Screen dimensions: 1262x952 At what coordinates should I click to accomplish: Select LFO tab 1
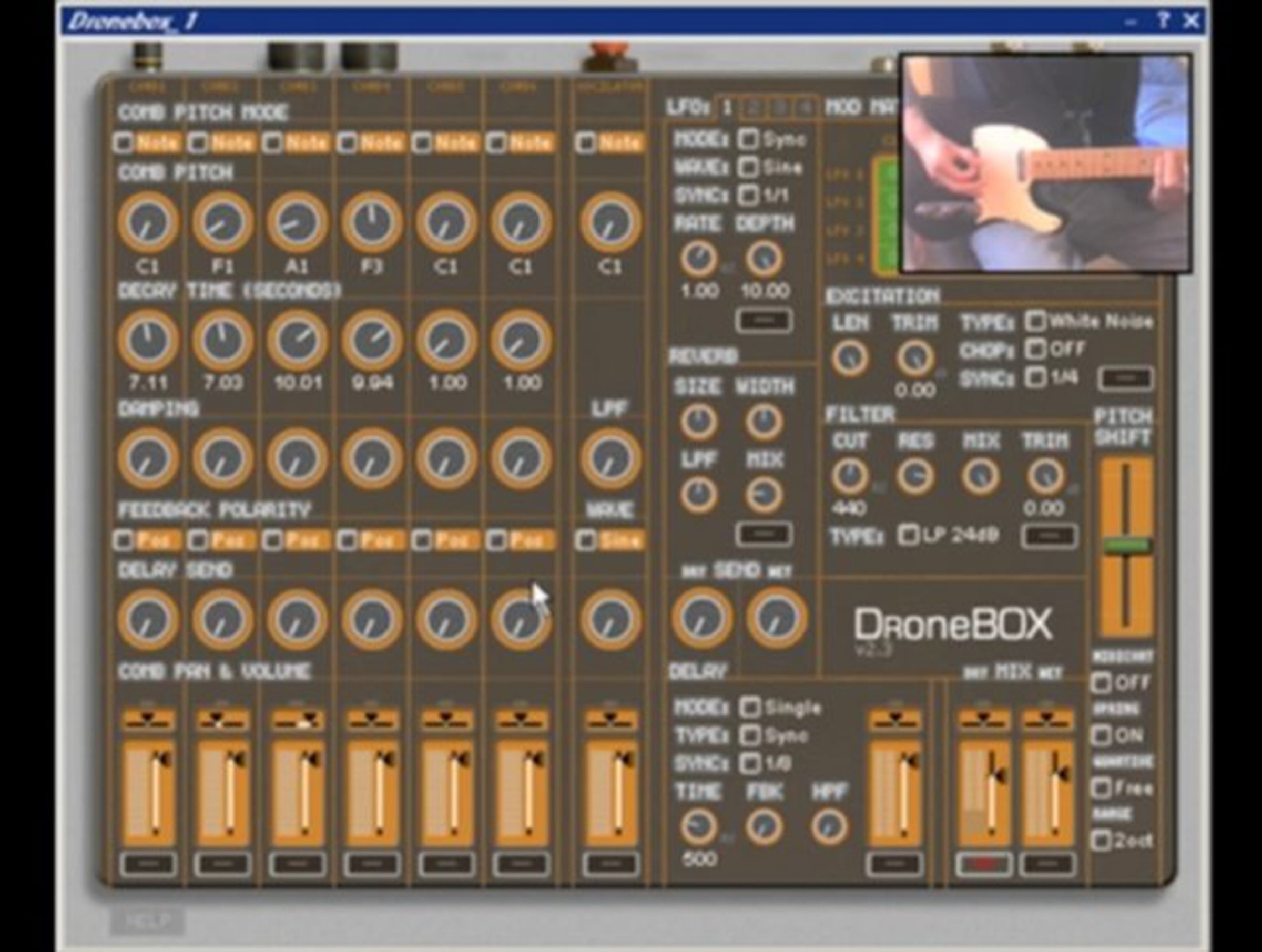click(x=727, y=108)
